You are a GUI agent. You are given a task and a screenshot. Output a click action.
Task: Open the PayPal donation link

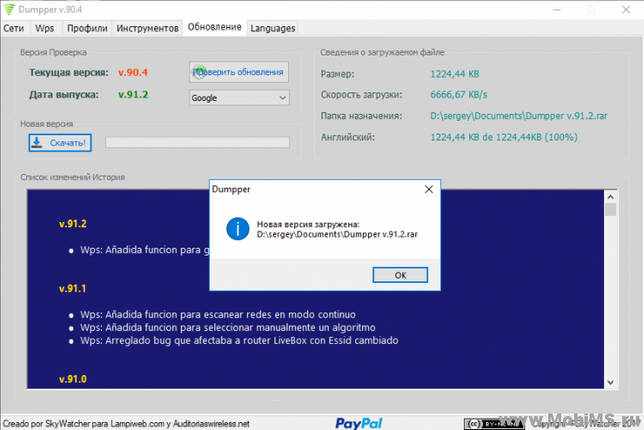359,423
